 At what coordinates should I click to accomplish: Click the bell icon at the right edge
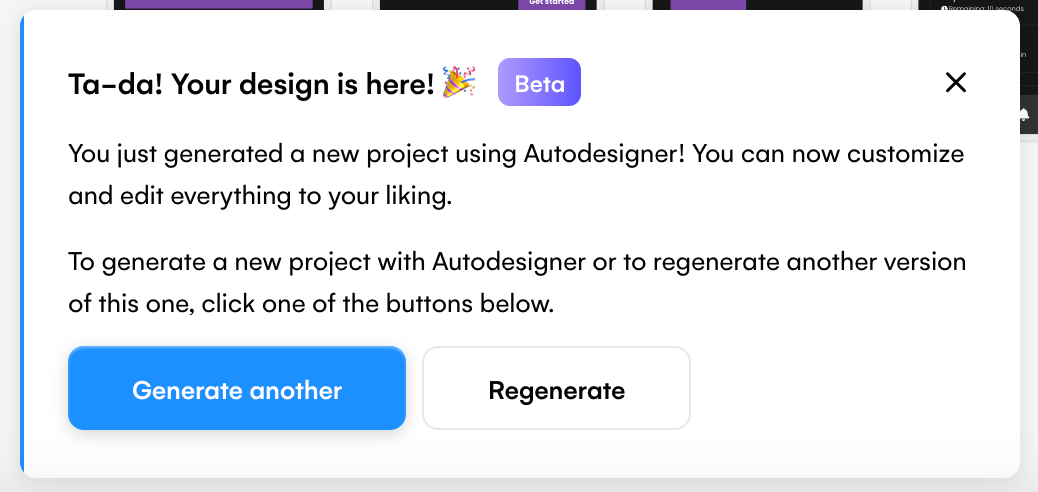point(1026,114)
